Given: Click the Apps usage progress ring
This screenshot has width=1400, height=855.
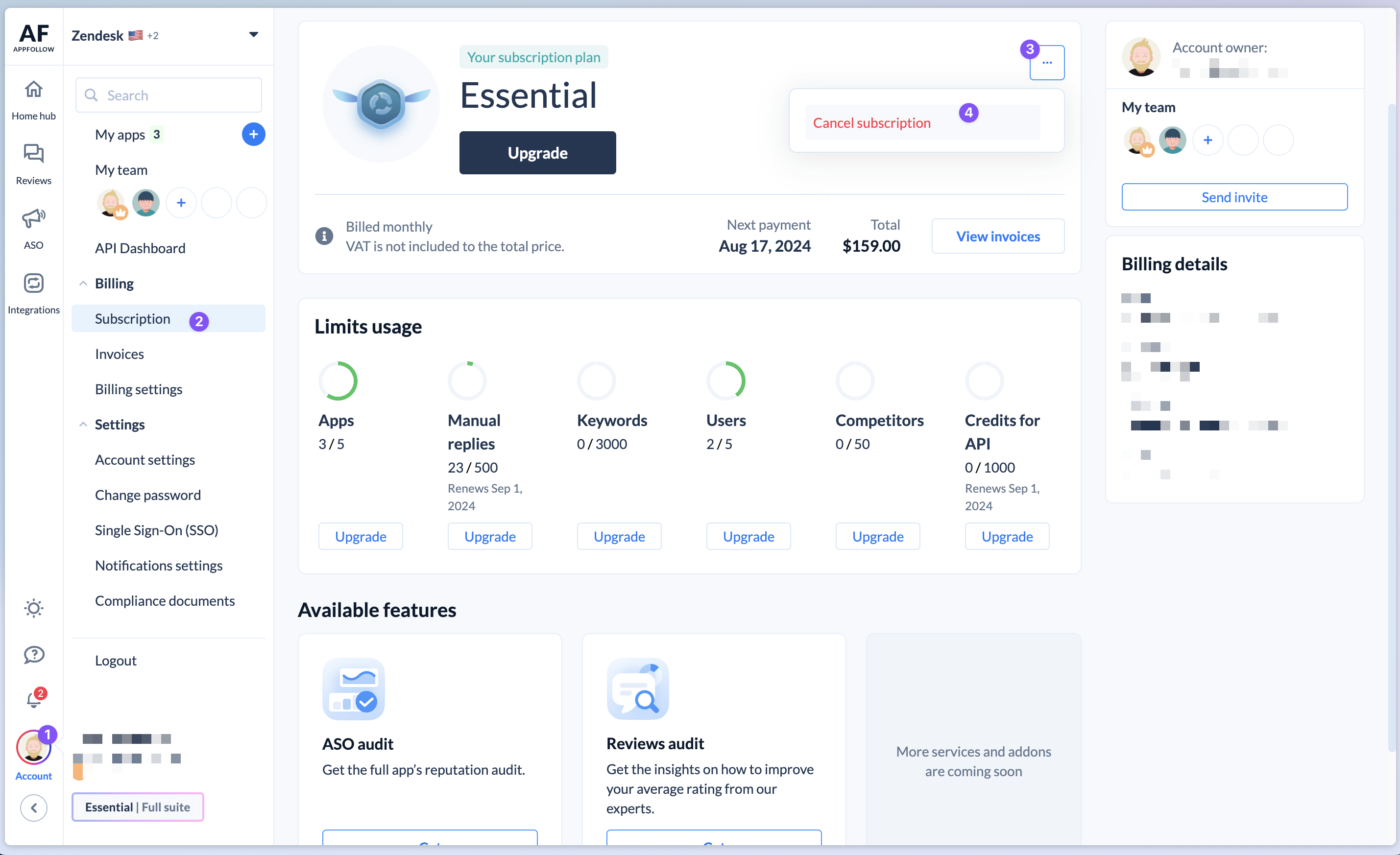Looking at the screenshot, I should tap(338, 381).
